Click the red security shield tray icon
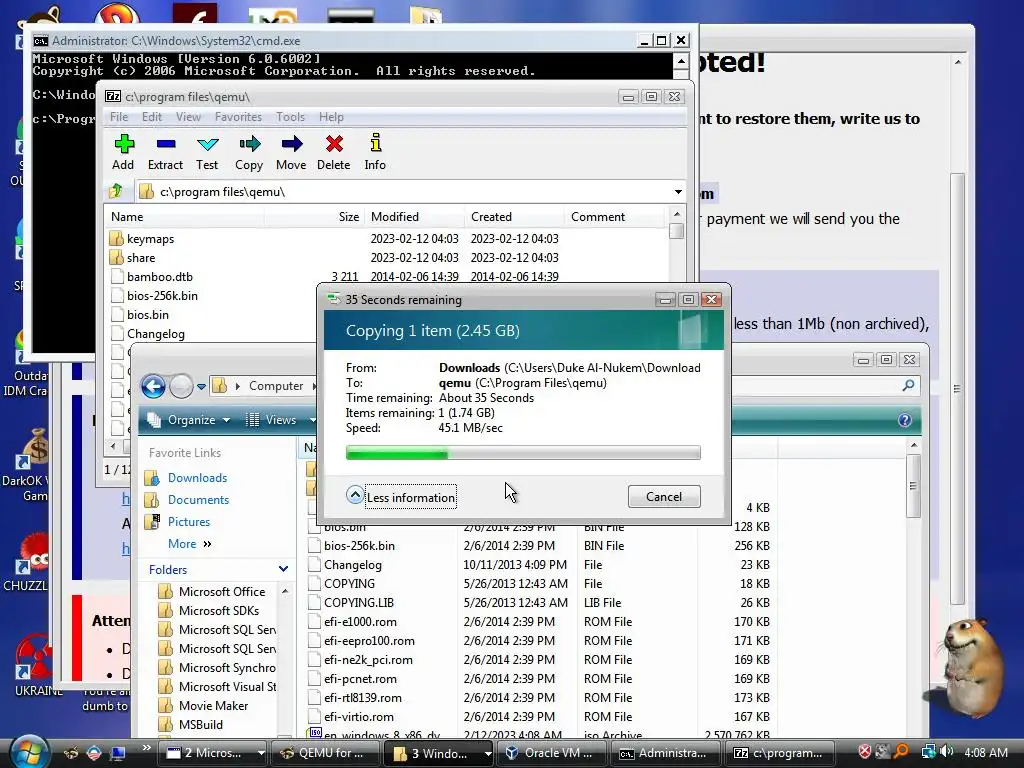This screenshot has height=768, width=1024. (864, 752)
